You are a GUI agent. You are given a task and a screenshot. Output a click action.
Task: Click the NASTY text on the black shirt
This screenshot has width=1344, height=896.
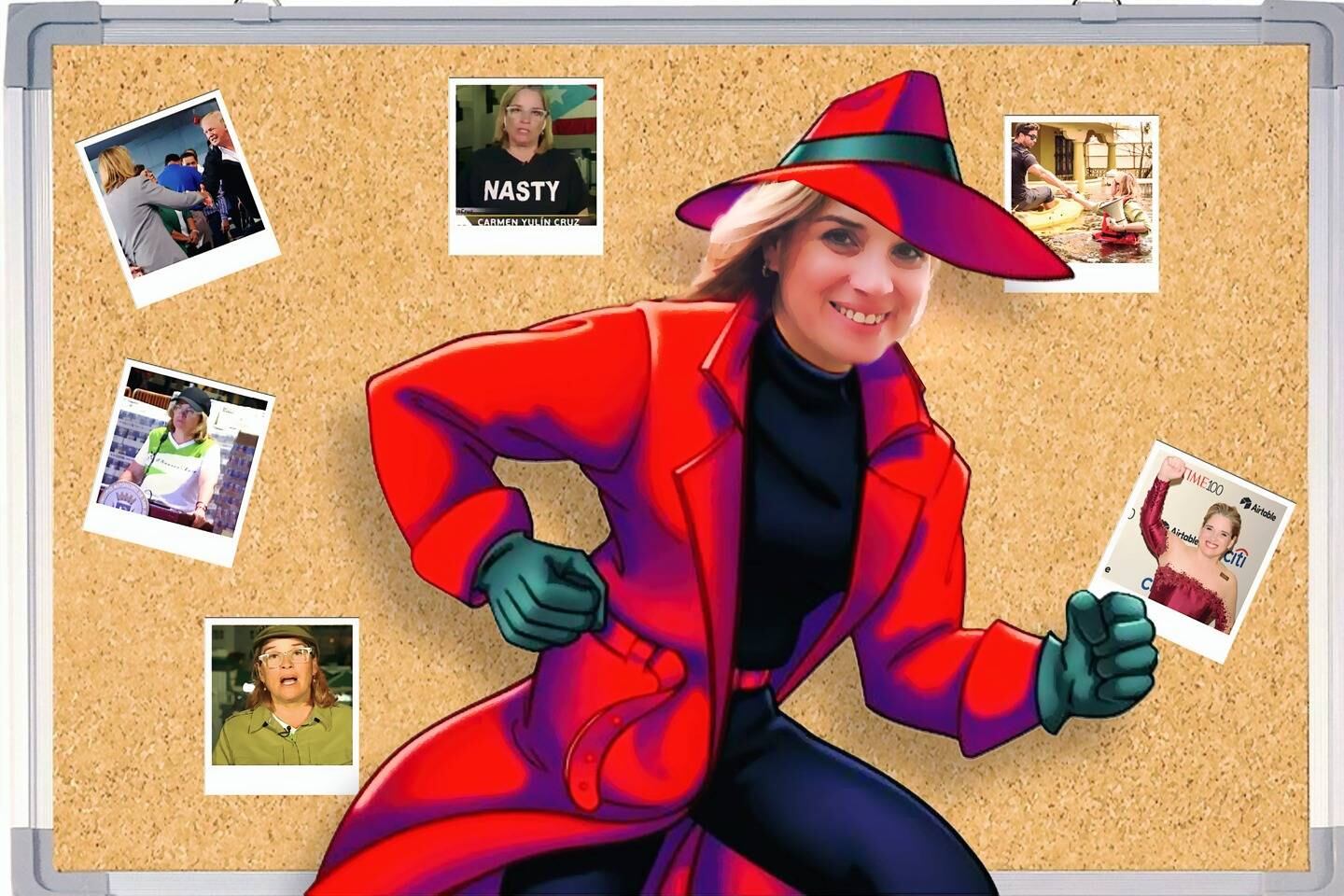pyautogui.click(x=522, y=191)
